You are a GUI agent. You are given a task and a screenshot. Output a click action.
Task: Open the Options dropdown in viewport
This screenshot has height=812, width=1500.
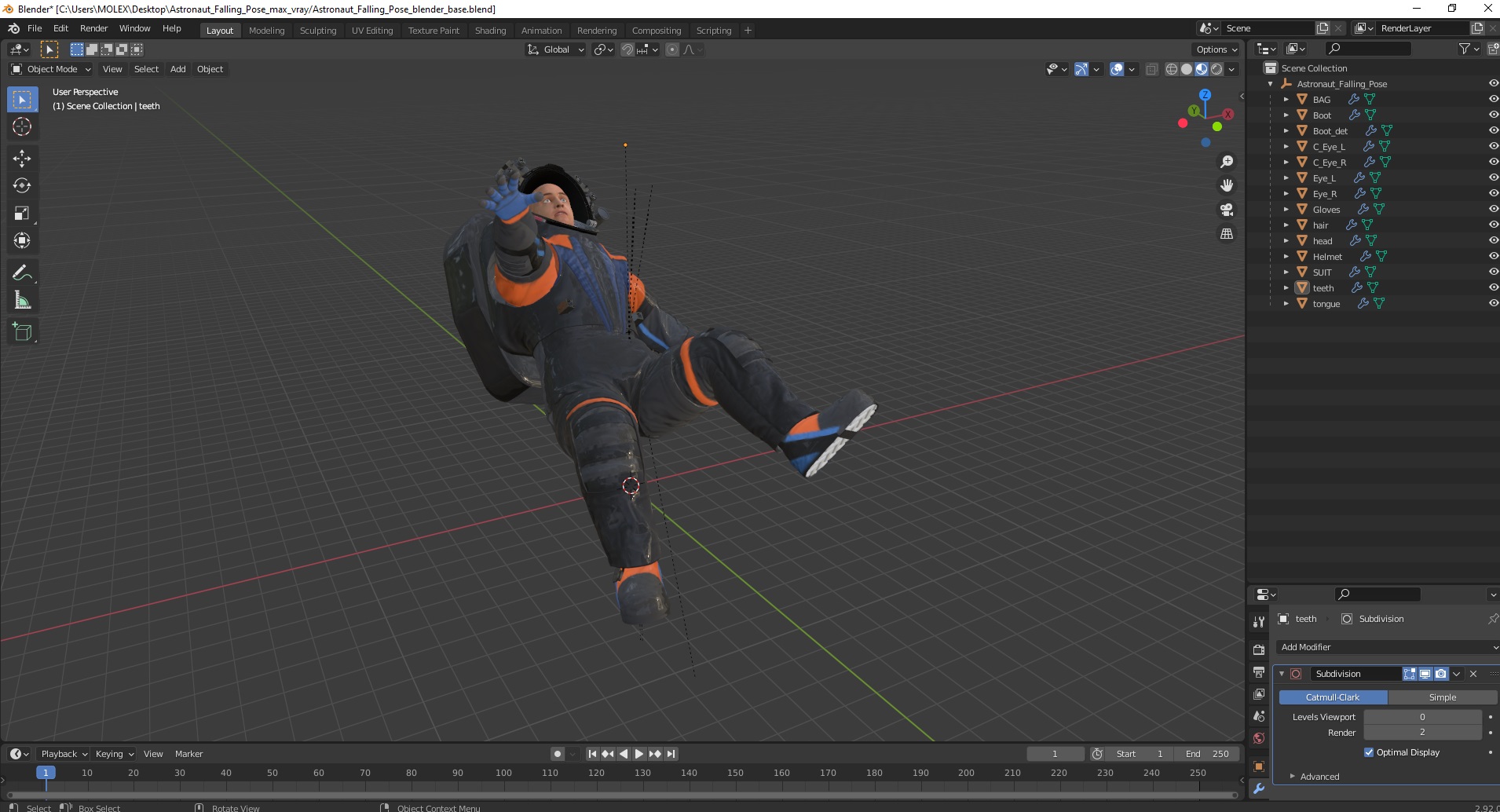pos(1216,49)
